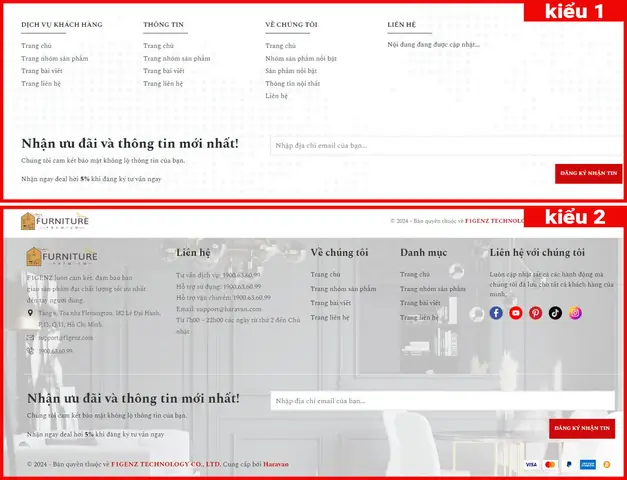627x480 pixels.
Task: Click the Mastercard payment icon
Action: [x=550, y=464]
